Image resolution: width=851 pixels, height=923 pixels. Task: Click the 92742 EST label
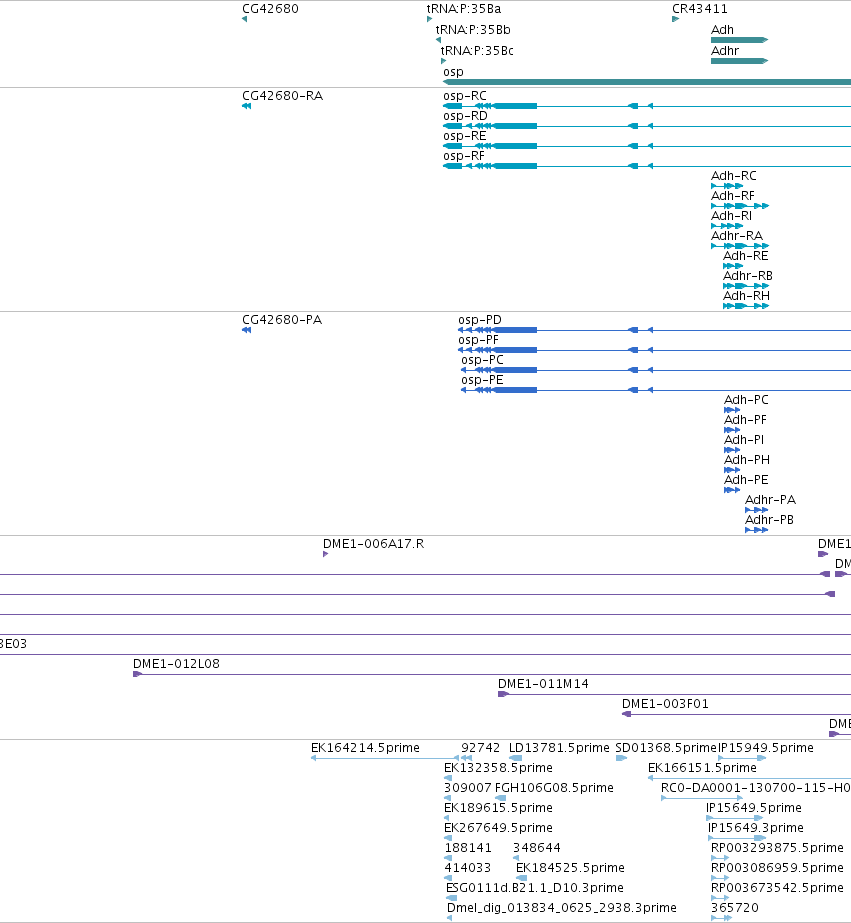pyautogui.click(x=481, y=748)
